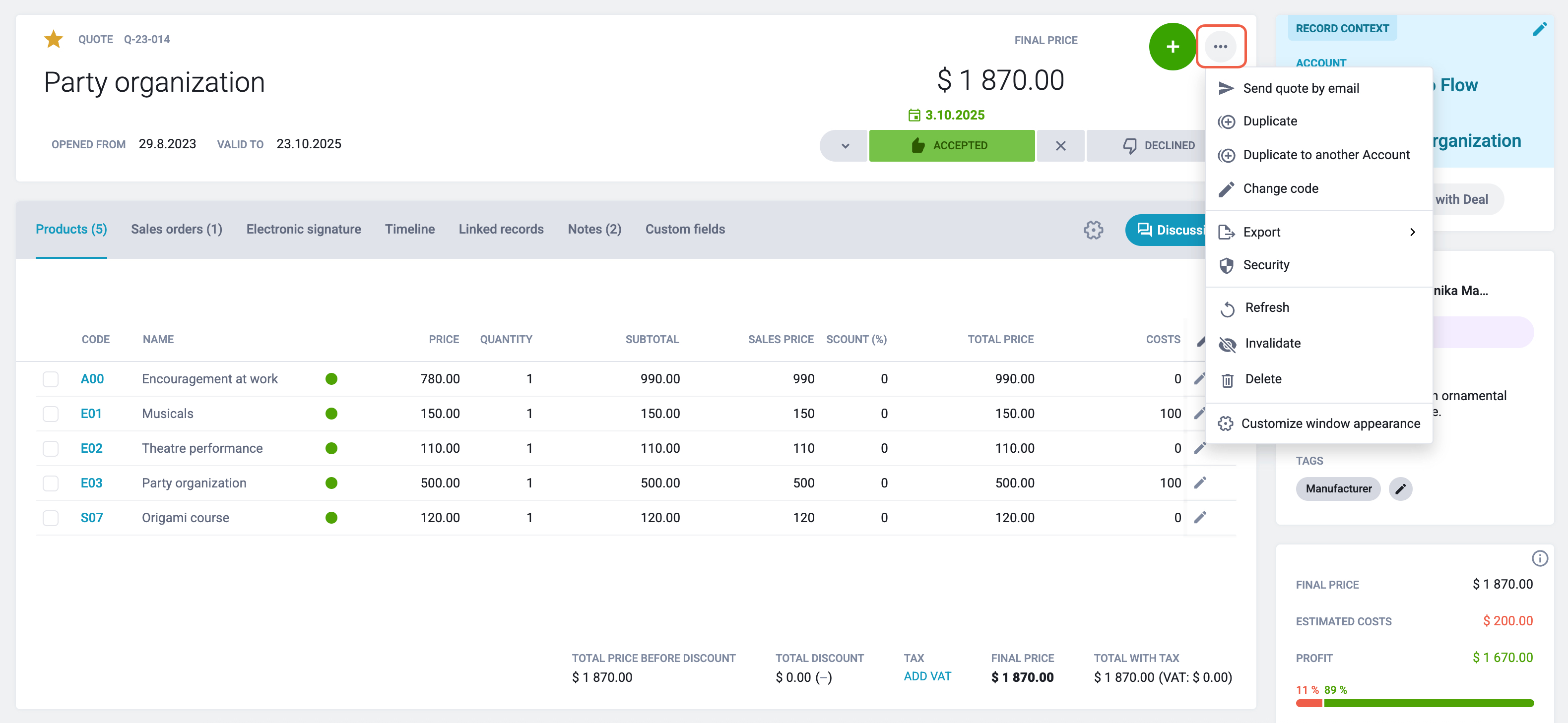The width and height of the screenshot is (1568, 723).
Task: Sort by the QUANTITY column header
Action: pyautogui.click(x=506, y=339)
